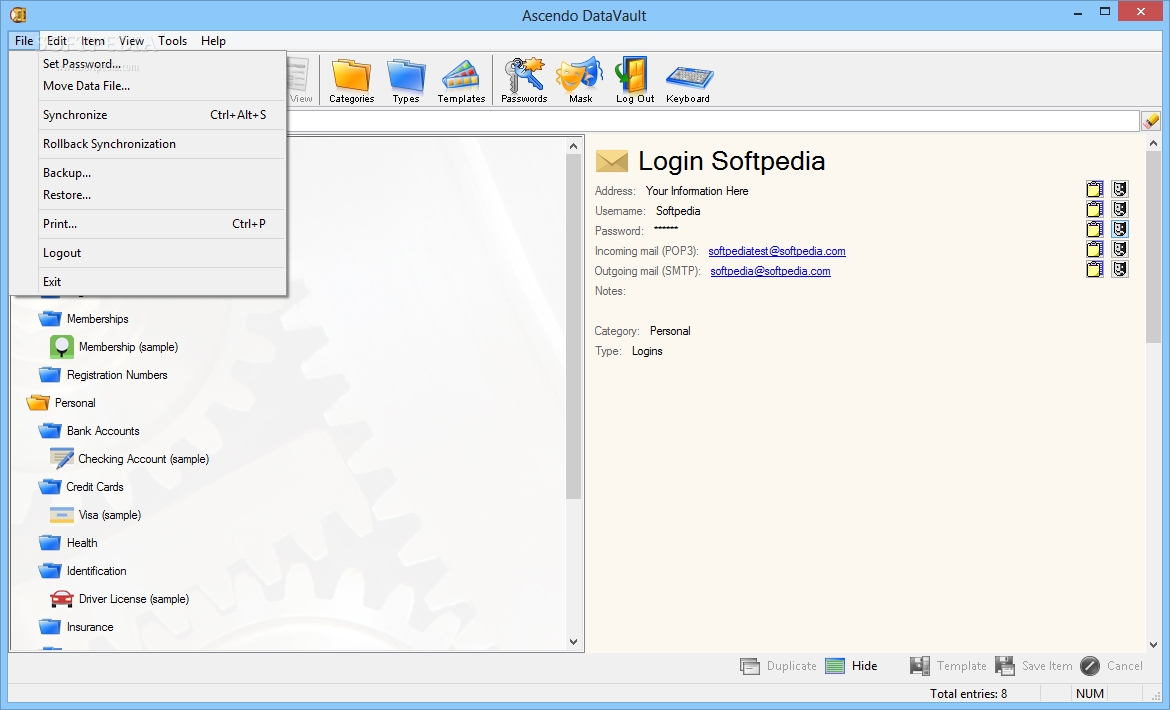Screen dimensions: 1170x710
Task: Select Rollback Synchronization menu entry
Action: 148,144
